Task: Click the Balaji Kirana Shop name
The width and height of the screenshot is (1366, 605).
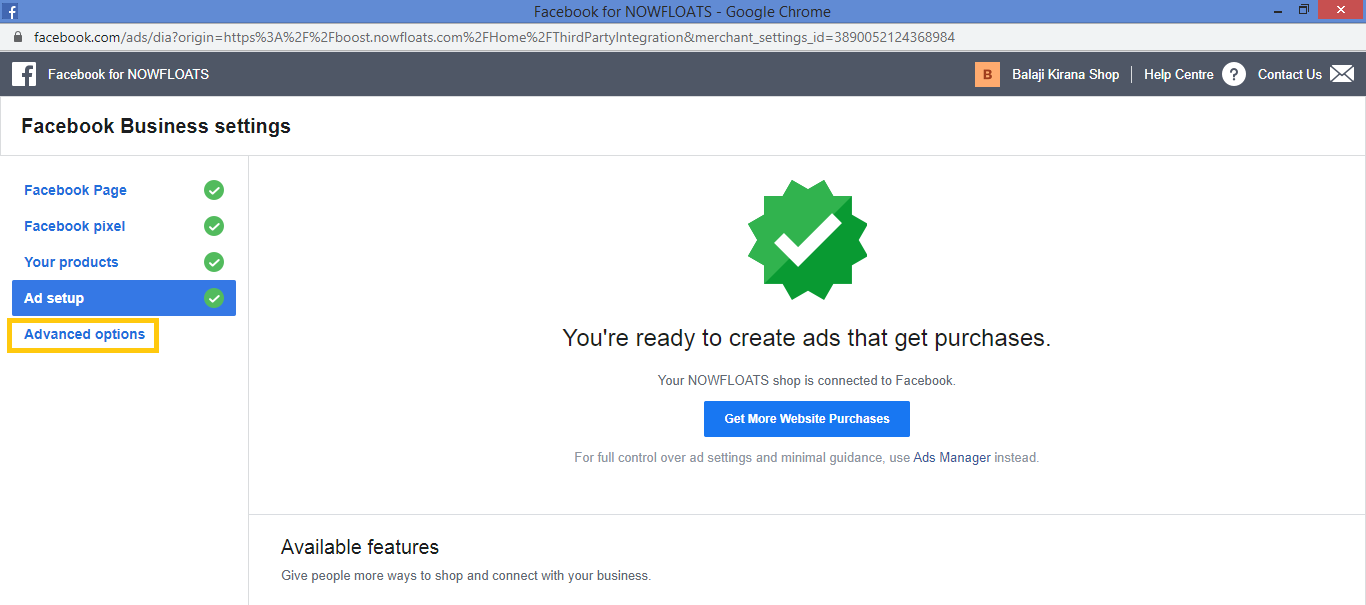Action: [x=1065, y=74]
